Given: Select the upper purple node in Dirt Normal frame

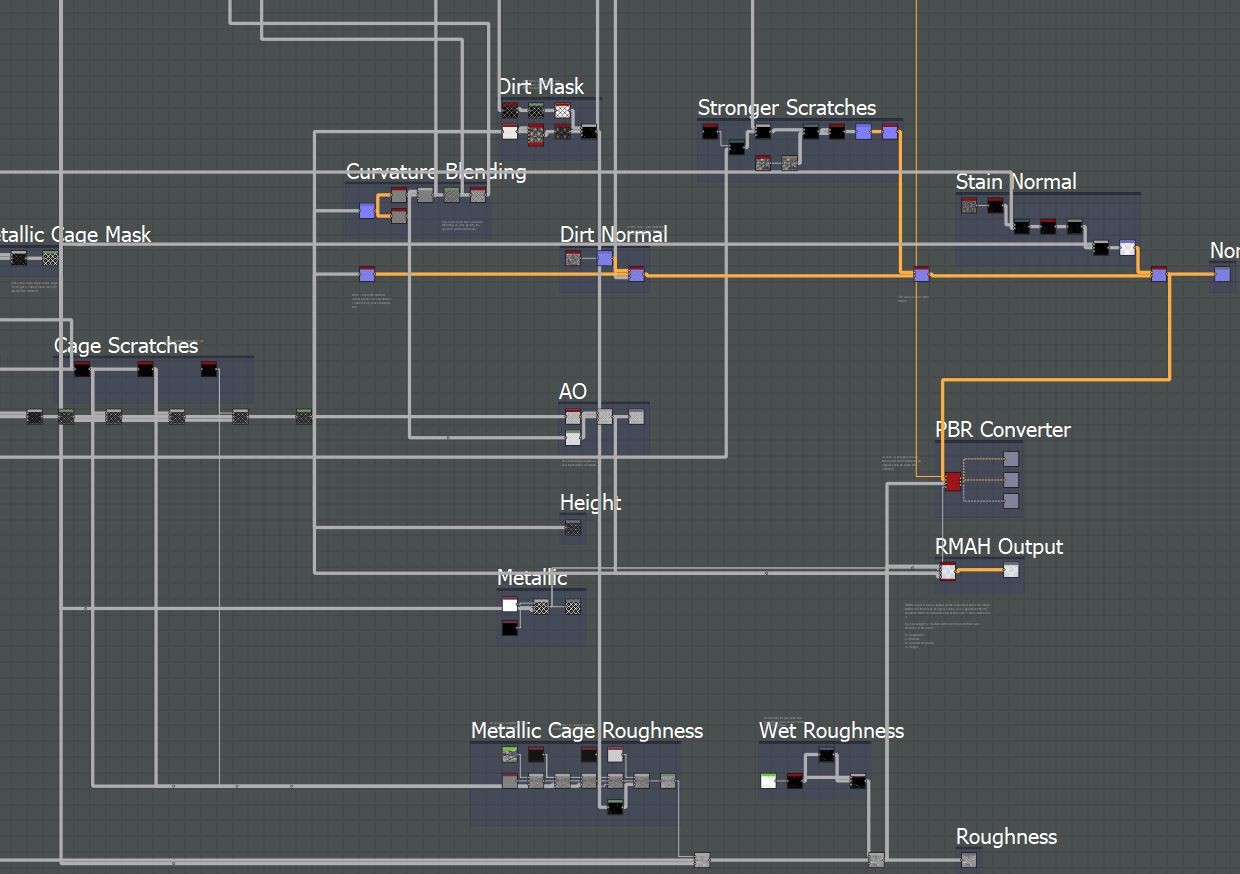Looking at the screenshot, I should click(x=605, y=258).
